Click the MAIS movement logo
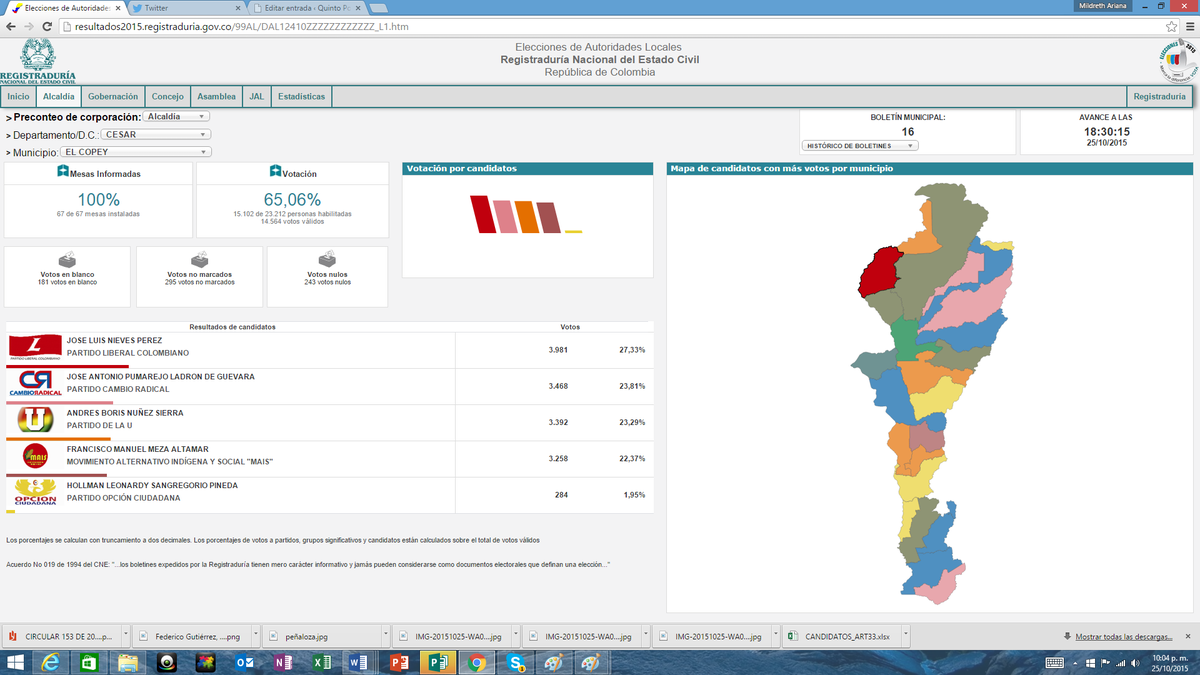The image size is (1200, 675). (34, 456)
